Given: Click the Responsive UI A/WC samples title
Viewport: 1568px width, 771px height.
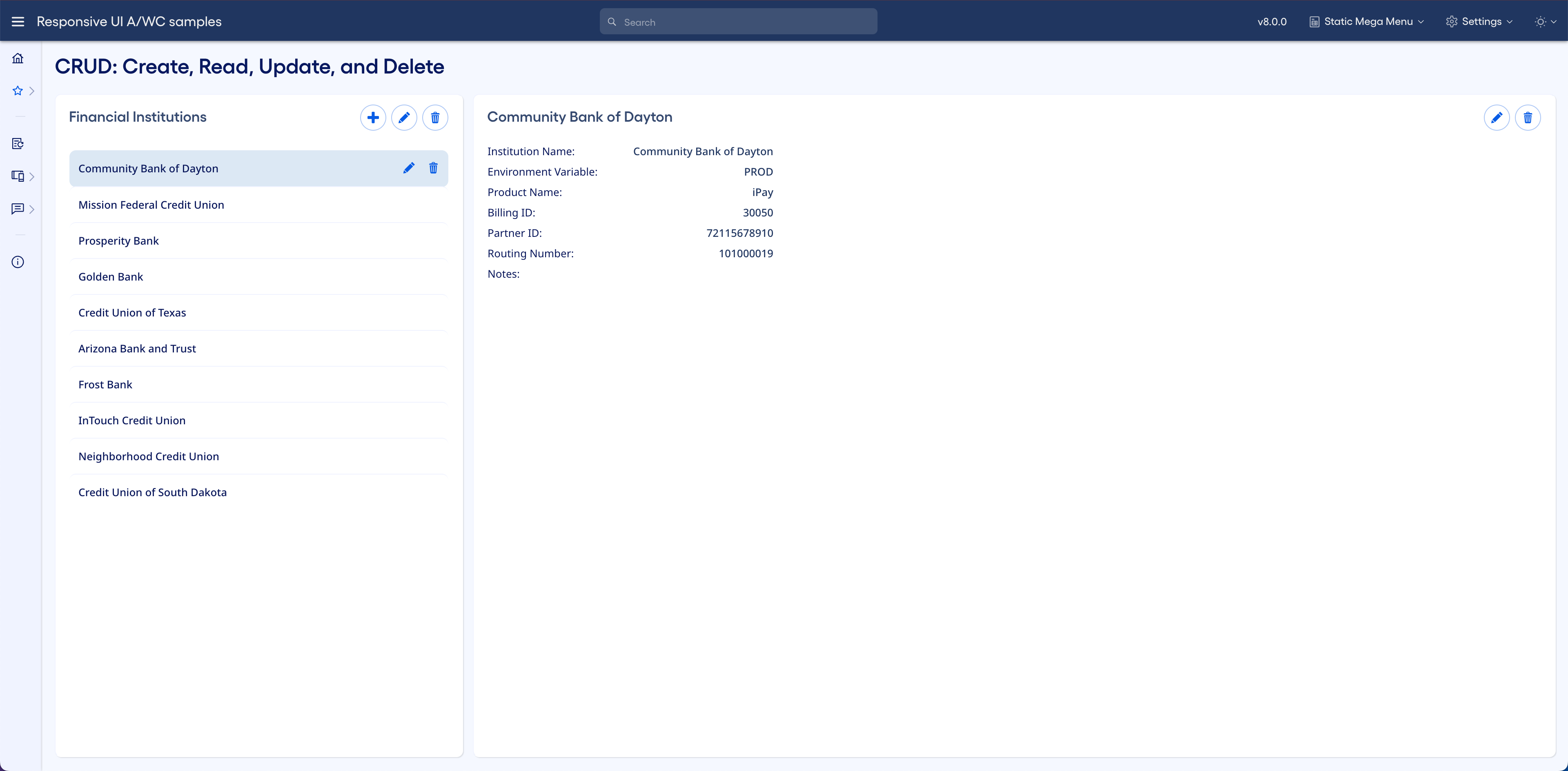Looking at the screenshot, I should [129, 21].
